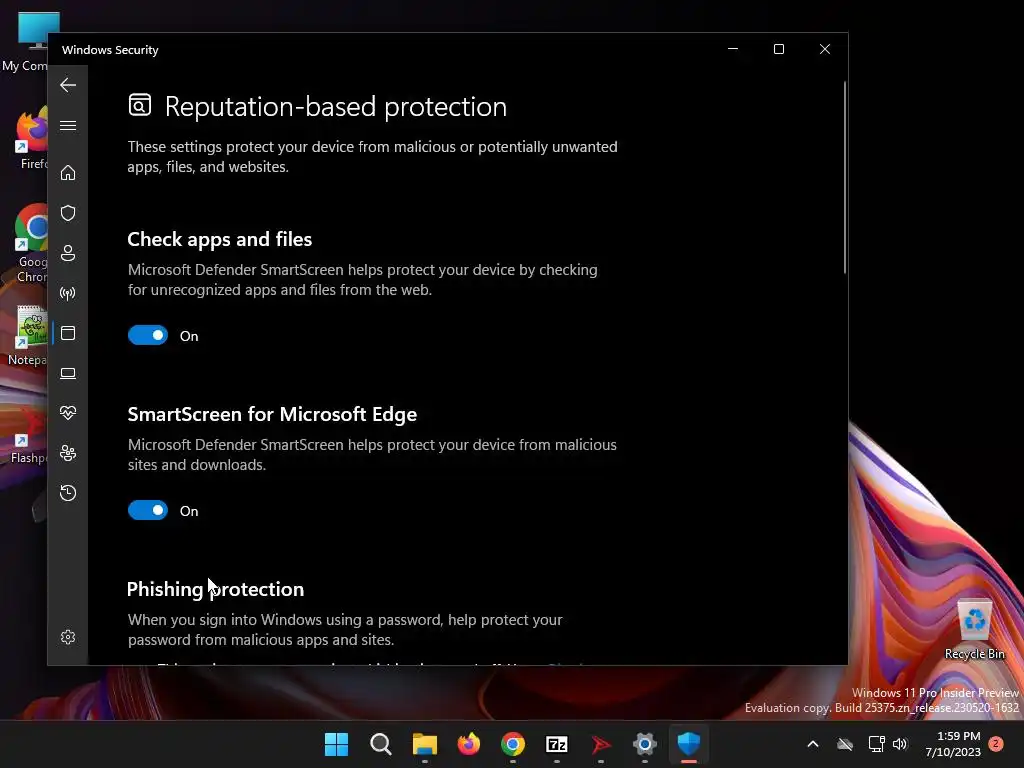Close the Windows Security window
The image size is (1024, 768).
[x=825, y=49]
